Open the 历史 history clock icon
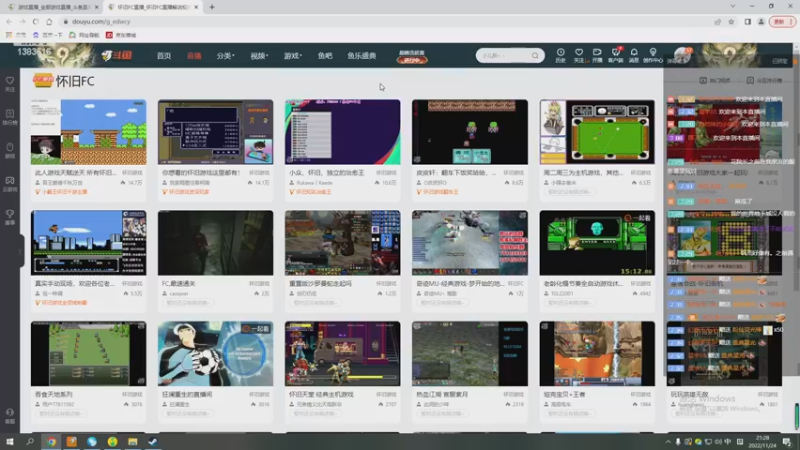The width and height of the screenshot is (800, 450). [x=560, y=55]
